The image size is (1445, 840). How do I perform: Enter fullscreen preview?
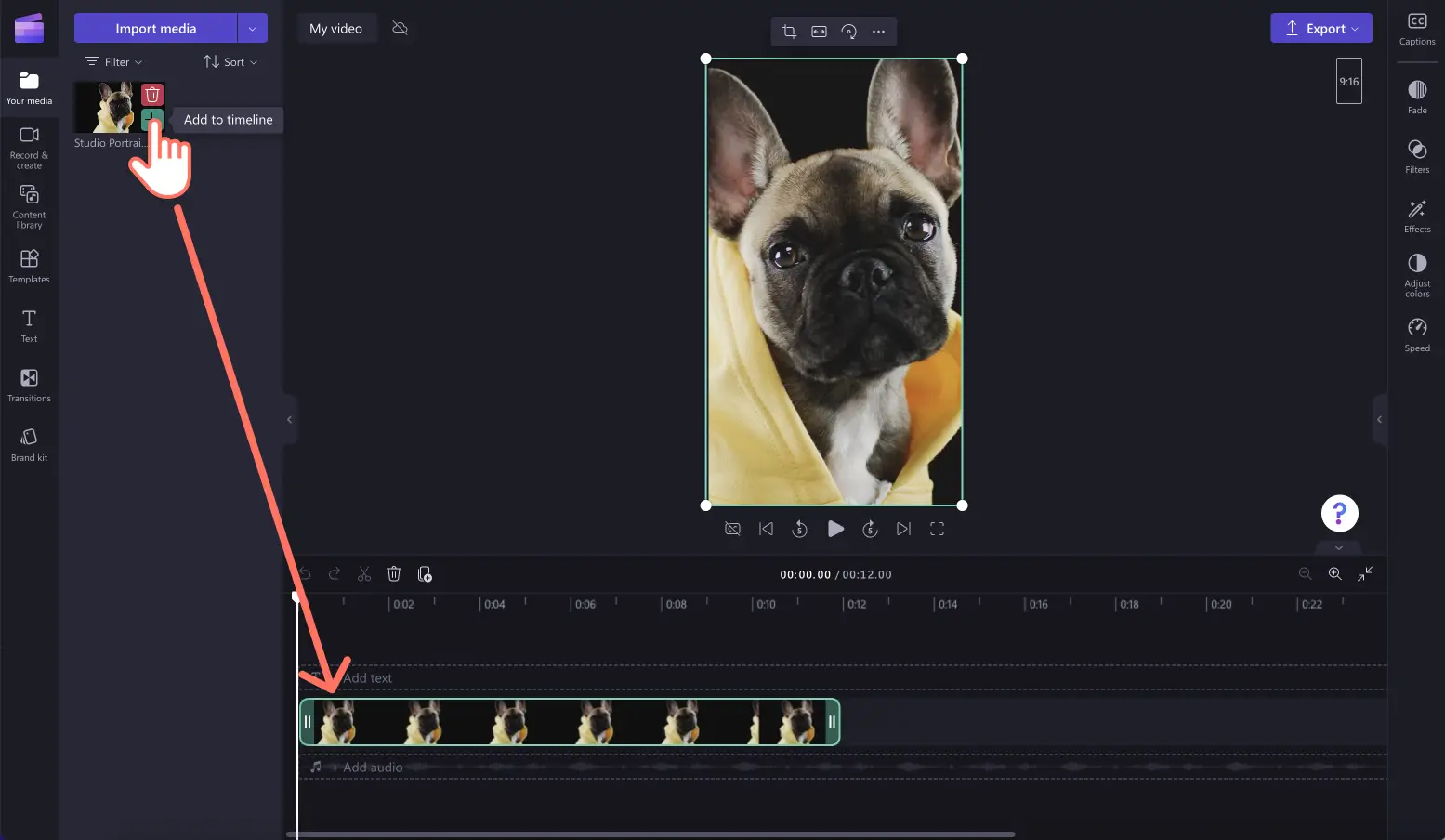(937, 529)
